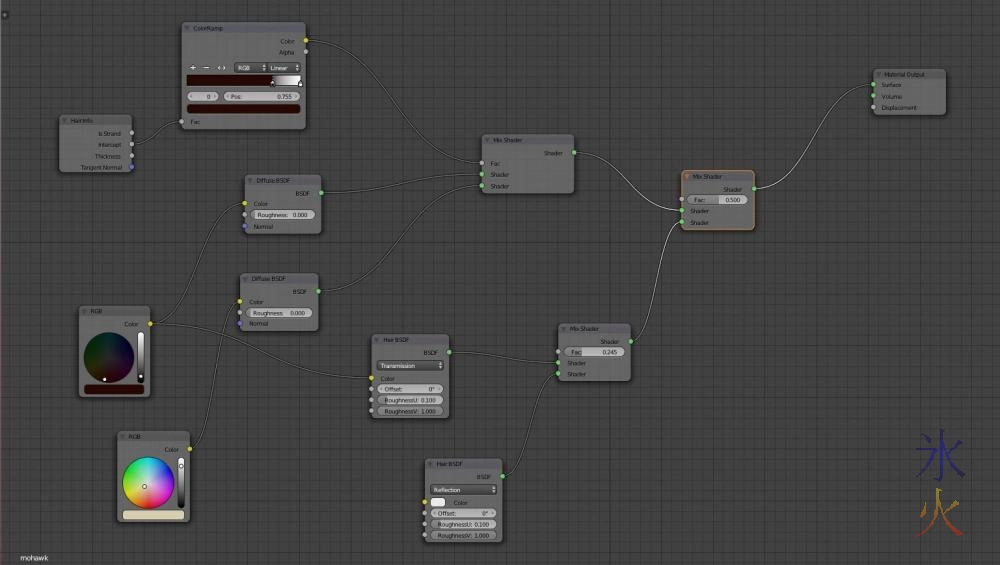Collapse the Hair Info node
Screen dimensions: 1000x565
click(x=66, y=120)
